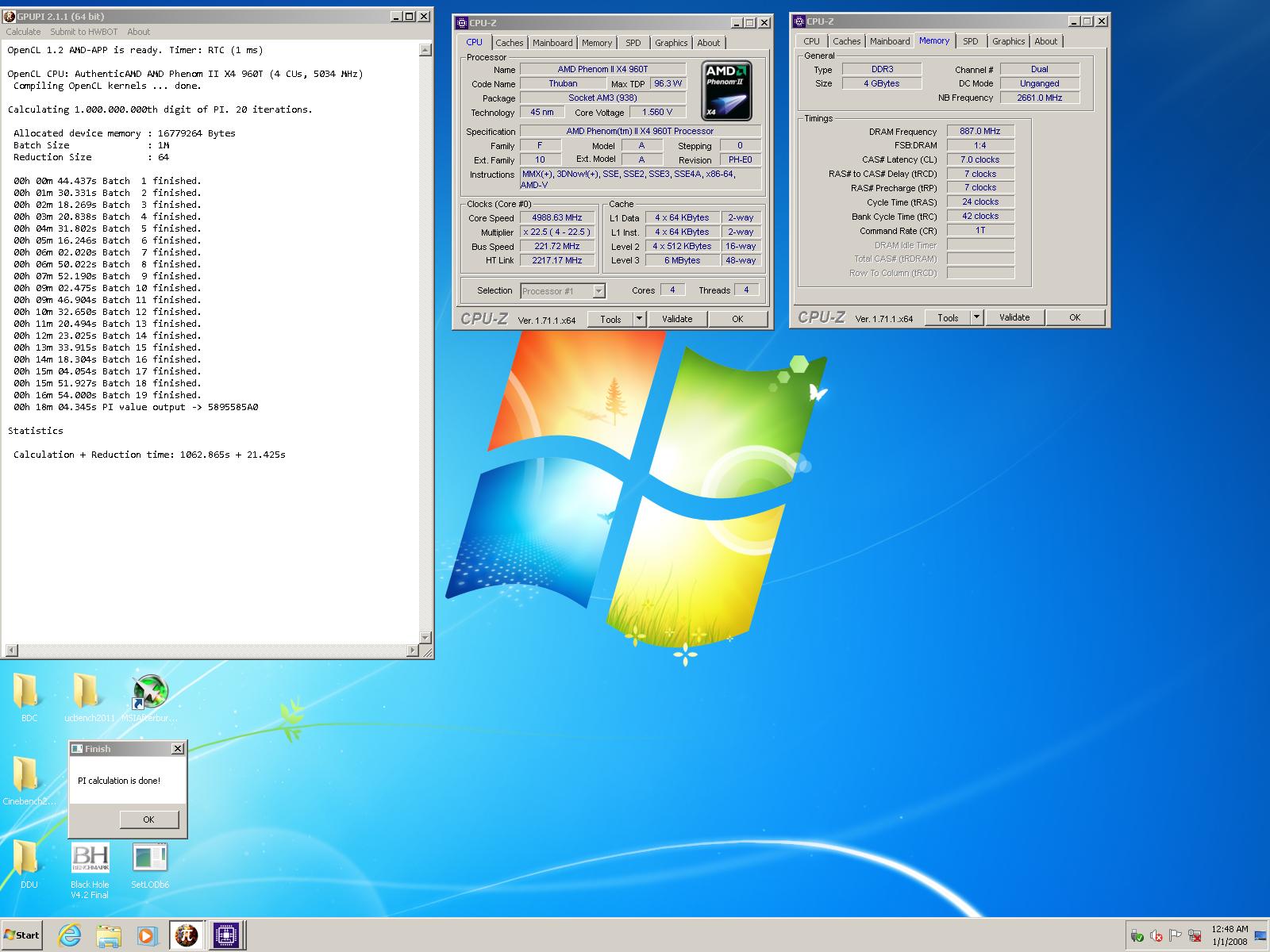Close the Finish dialog with X
This screenshot has width=1270, height=952.
178,748
